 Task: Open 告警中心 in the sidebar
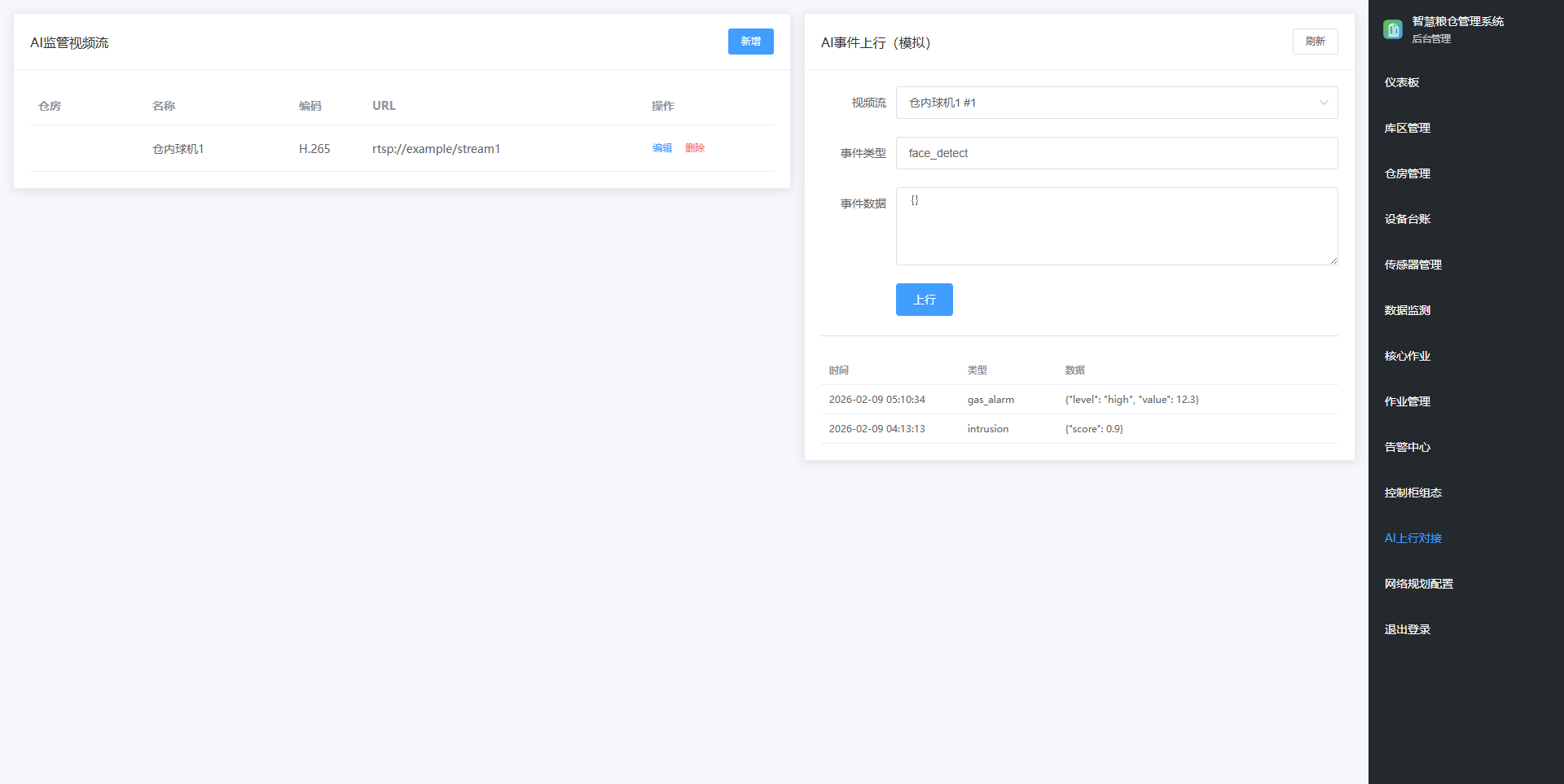click(x=1407, y=447)
